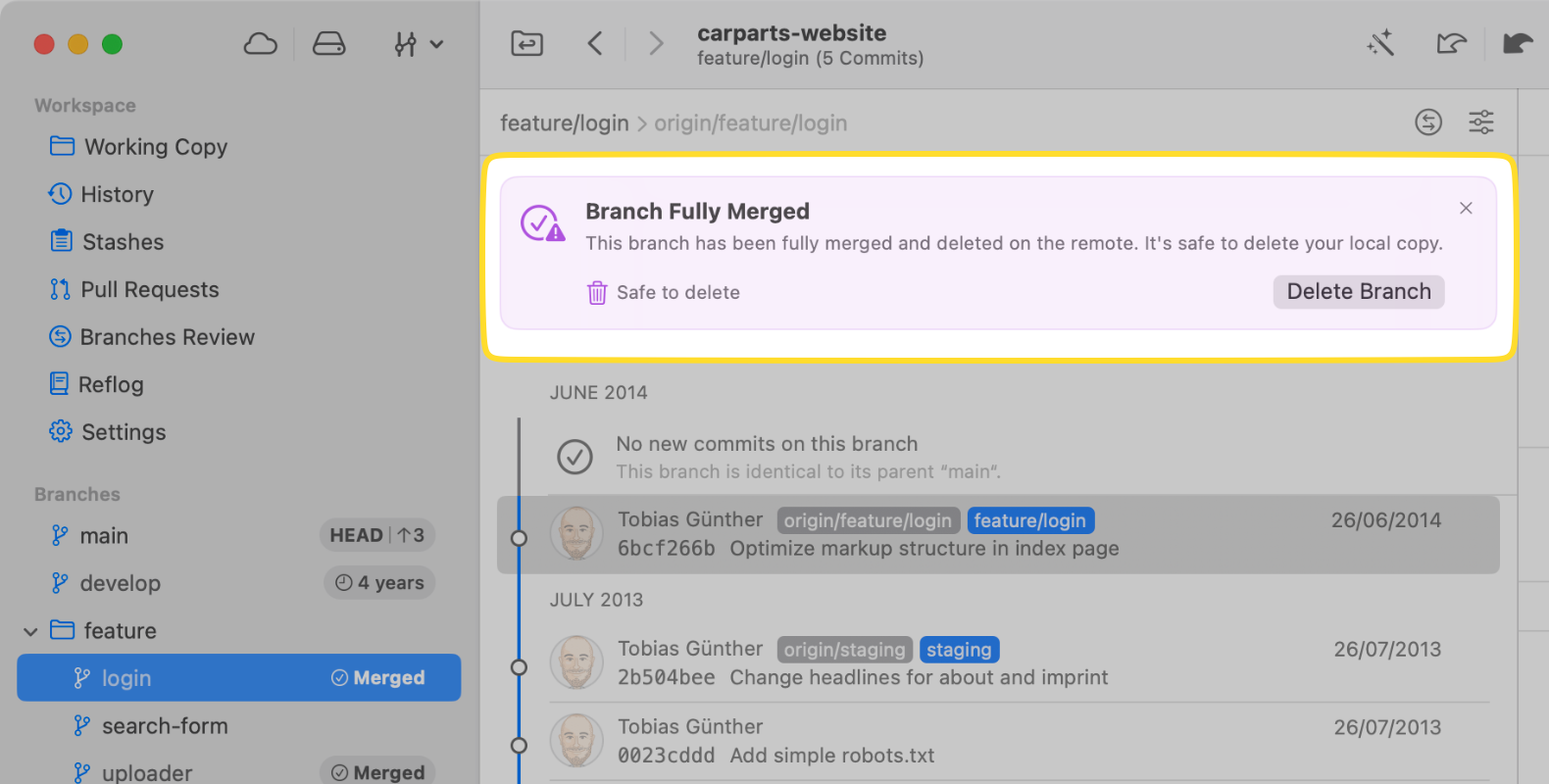
Task: Open Branches Review in the sidebar
Action: coord(167,337)
